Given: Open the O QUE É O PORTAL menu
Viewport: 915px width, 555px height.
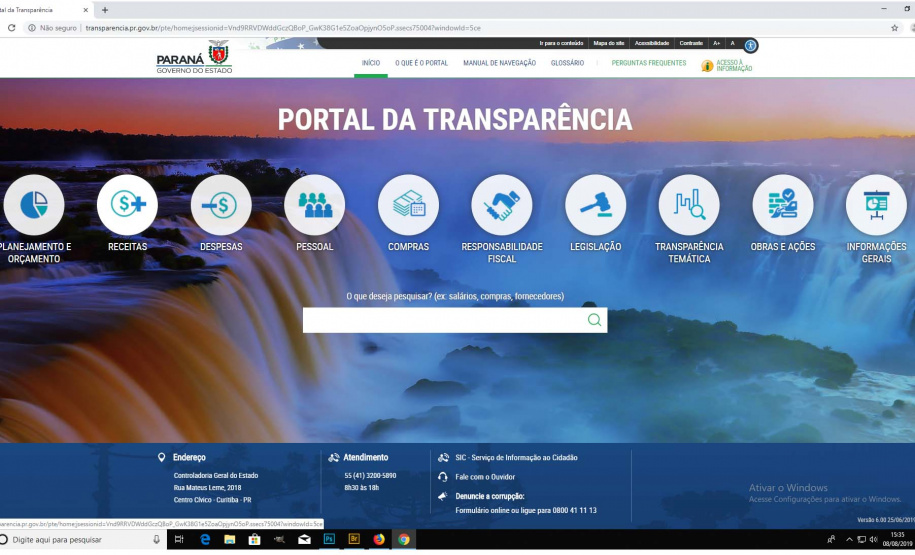Looking at the screenshot, I should [x=421, y=63].
